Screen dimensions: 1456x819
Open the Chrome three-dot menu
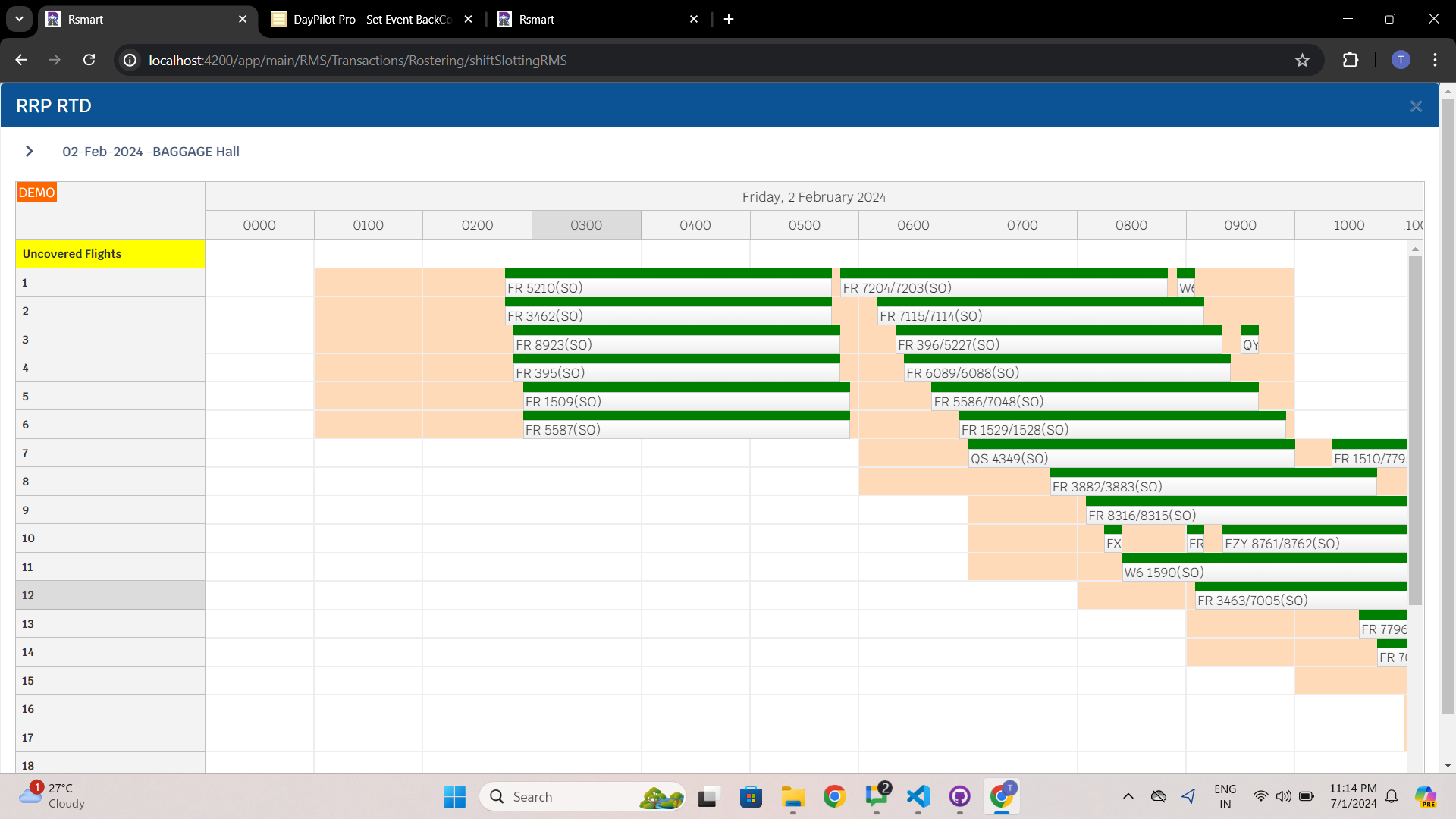click(1435, 60)
